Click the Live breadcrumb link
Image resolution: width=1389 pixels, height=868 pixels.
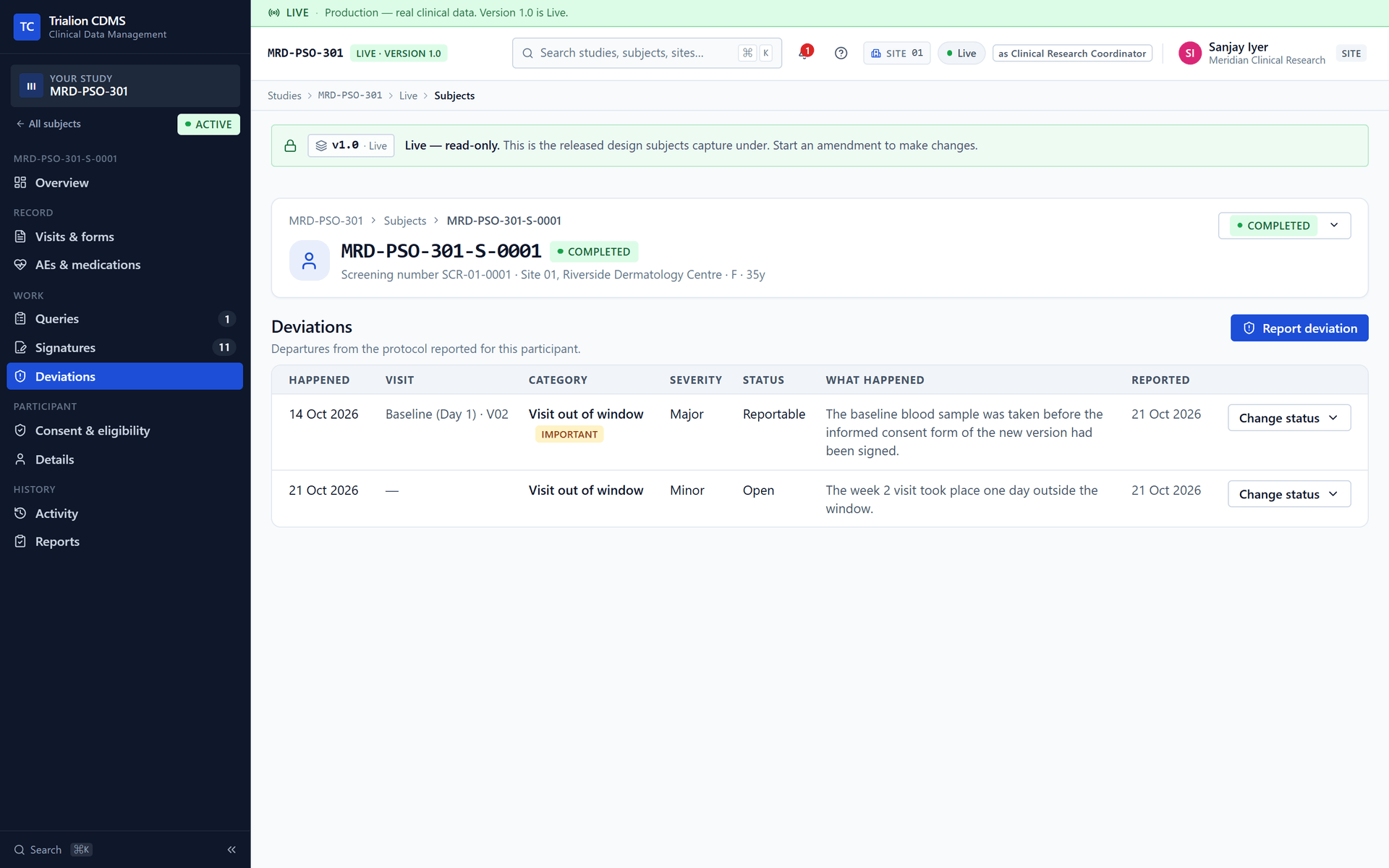[408, 95]
